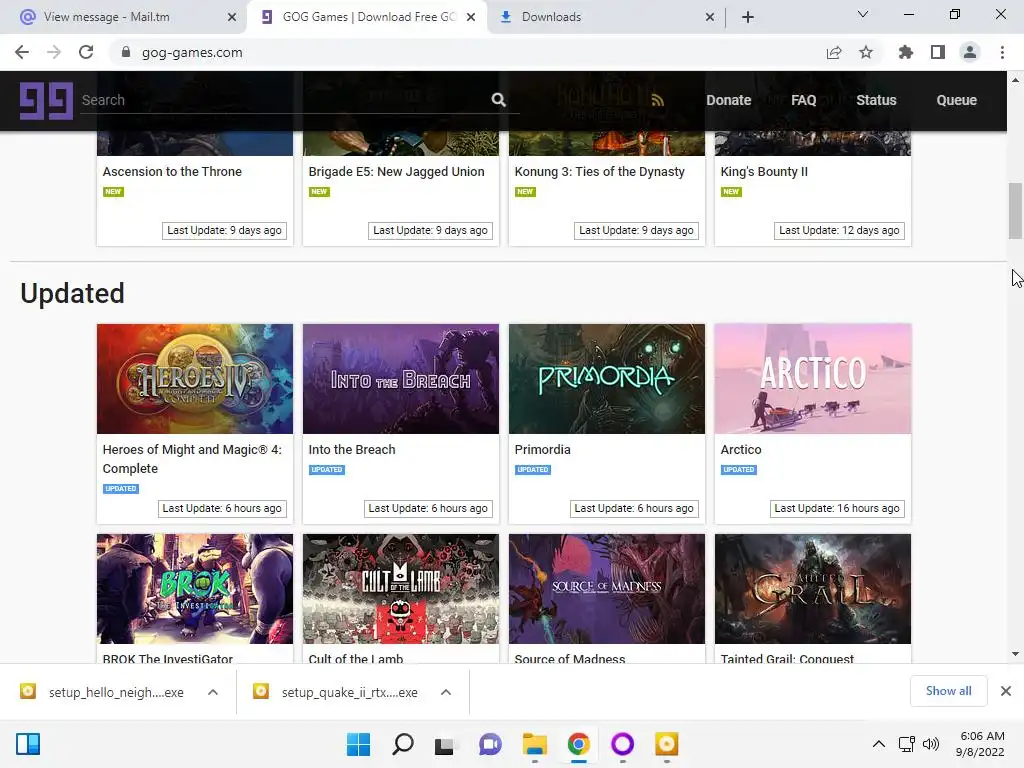Open Windows taskbar search
The width and height of the screenshot is (1024, 768).
click(x=403, y=744)
